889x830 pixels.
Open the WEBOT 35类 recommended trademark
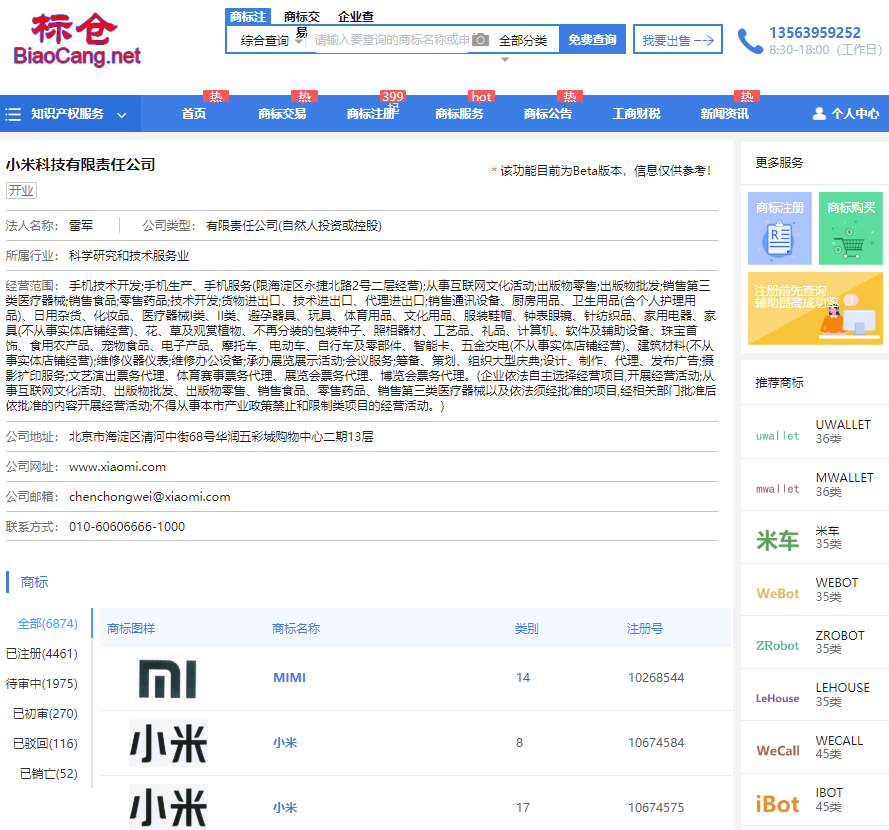[x=837, y=589]
